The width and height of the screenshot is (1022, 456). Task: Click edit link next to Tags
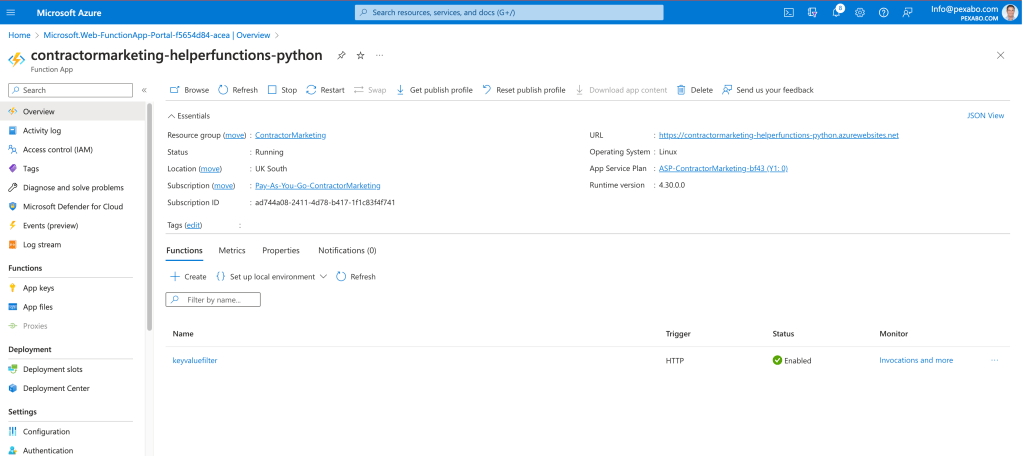194,225
